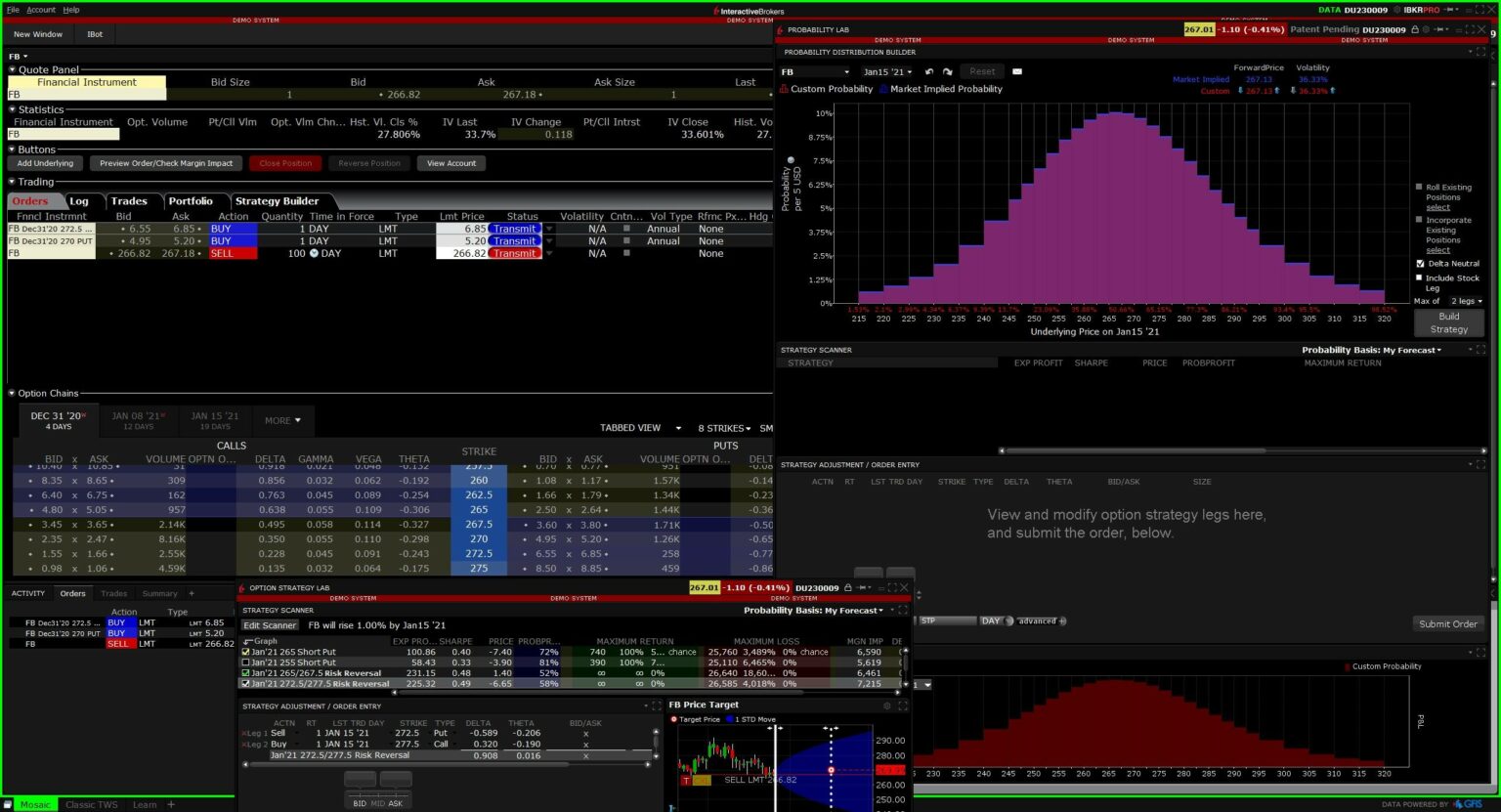Enable the Include Stock Leg checkbox
Image resolution: width=1501 pixels, height=812 pixels.
tap(1421, 278)
